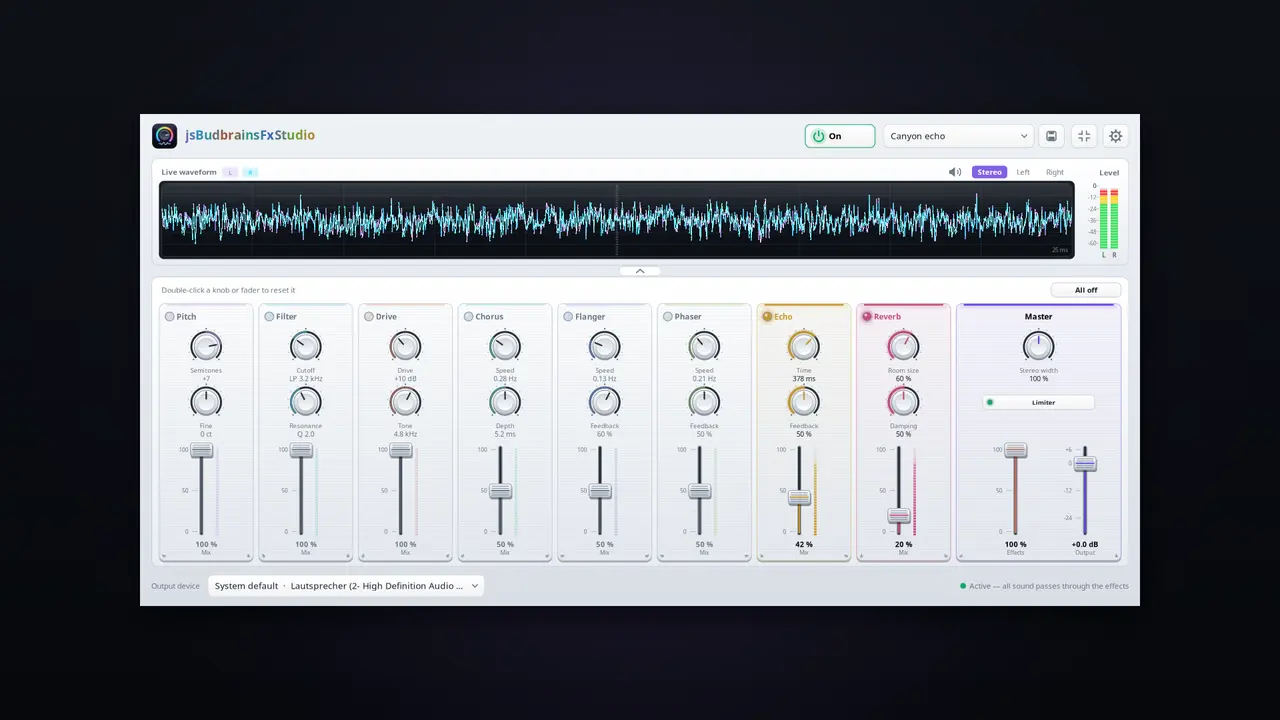Click the compact view collapse icon
Screen dimensions: 1280x720
tap(1084, 136)
